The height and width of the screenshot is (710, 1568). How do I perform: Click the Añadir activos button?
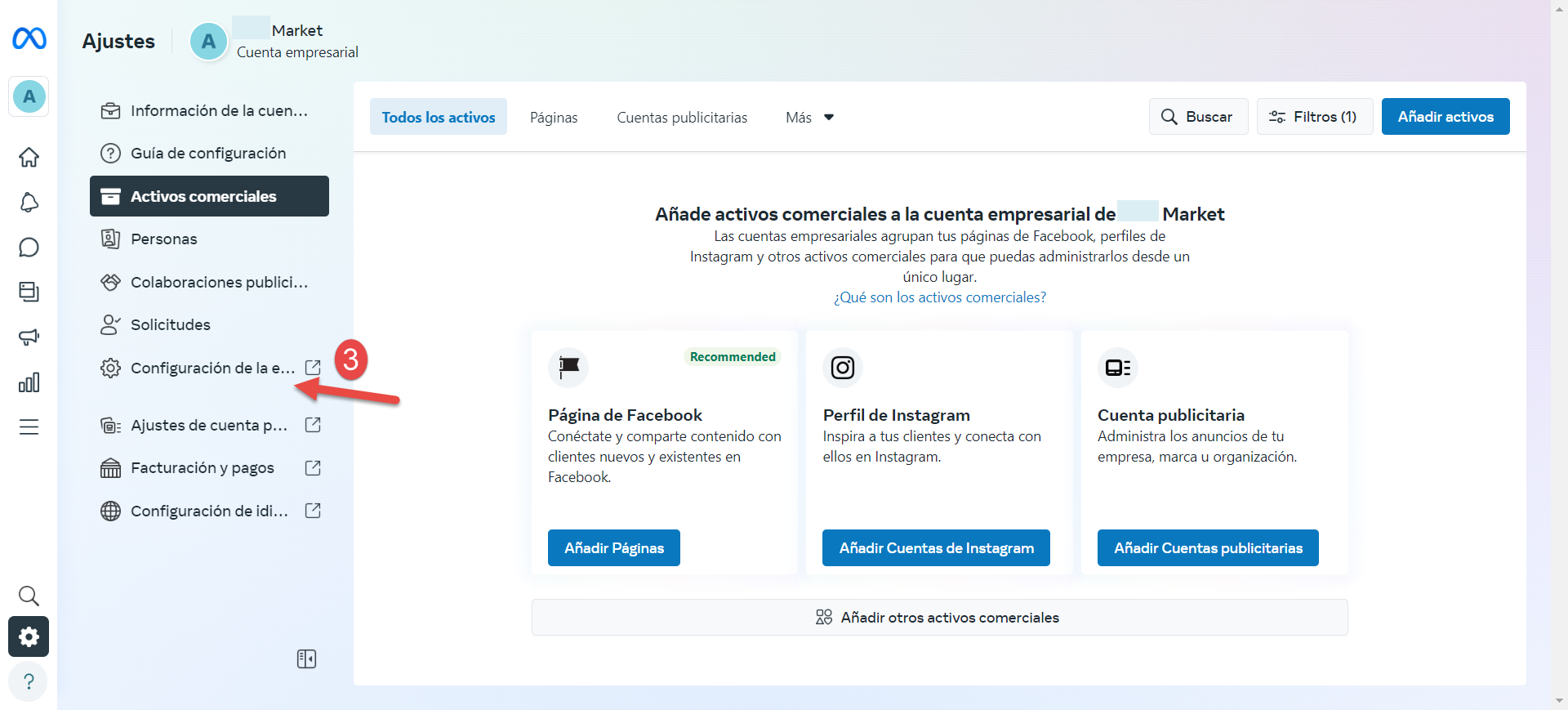pyautogui.click(x=1445, y=117)
